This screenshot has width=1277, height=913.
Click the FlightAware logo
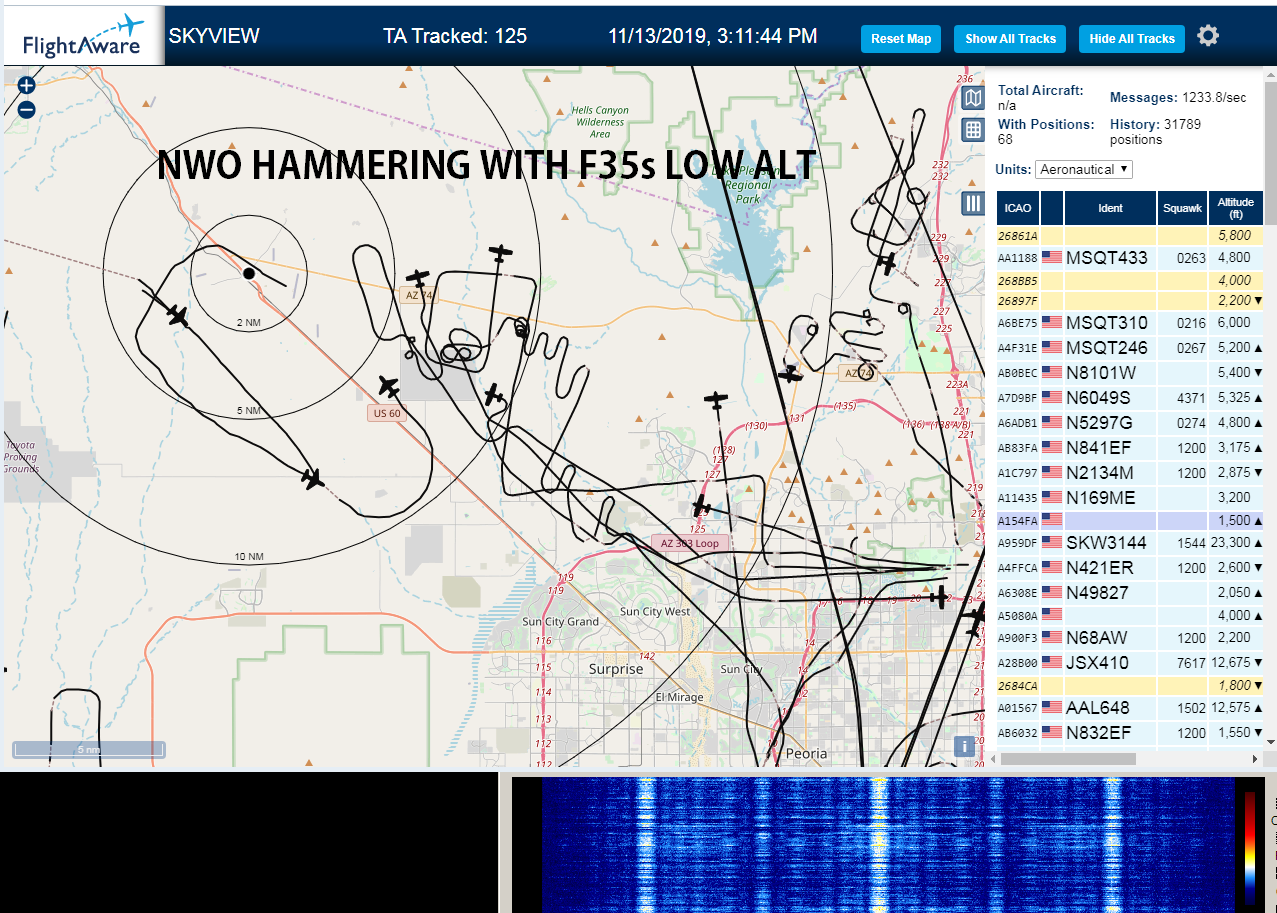83,38
